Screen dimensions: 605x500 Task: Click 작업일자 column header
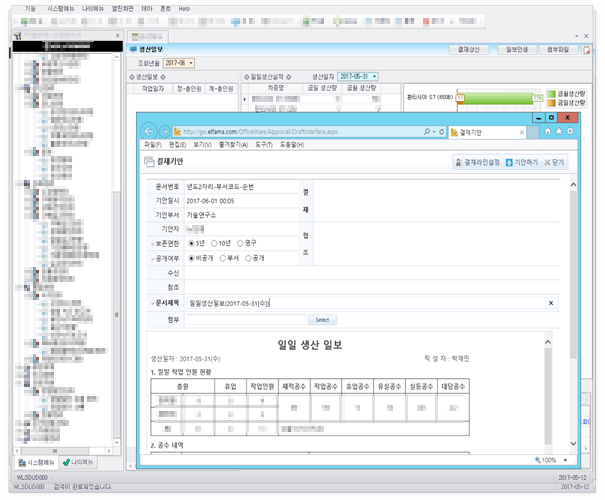[x=153, y=89]
